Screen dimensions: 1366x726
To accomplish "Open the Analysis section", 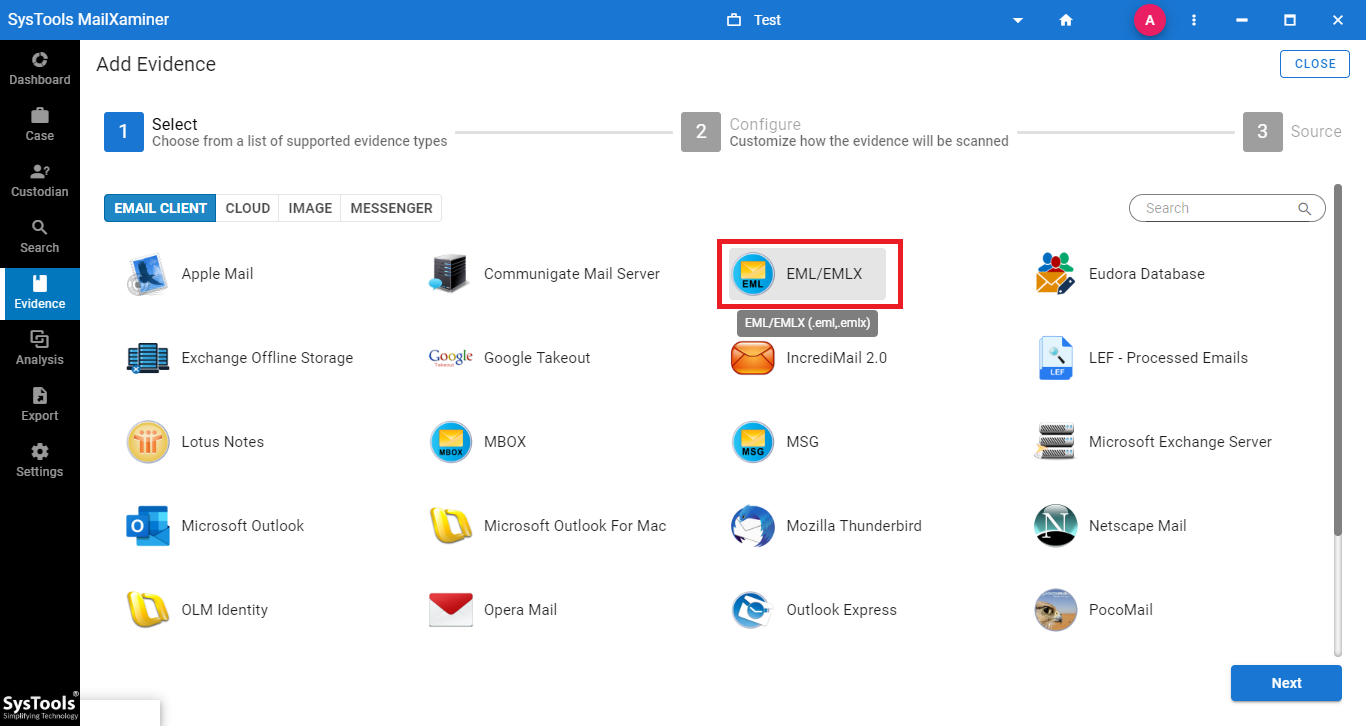I will (40, 349).
